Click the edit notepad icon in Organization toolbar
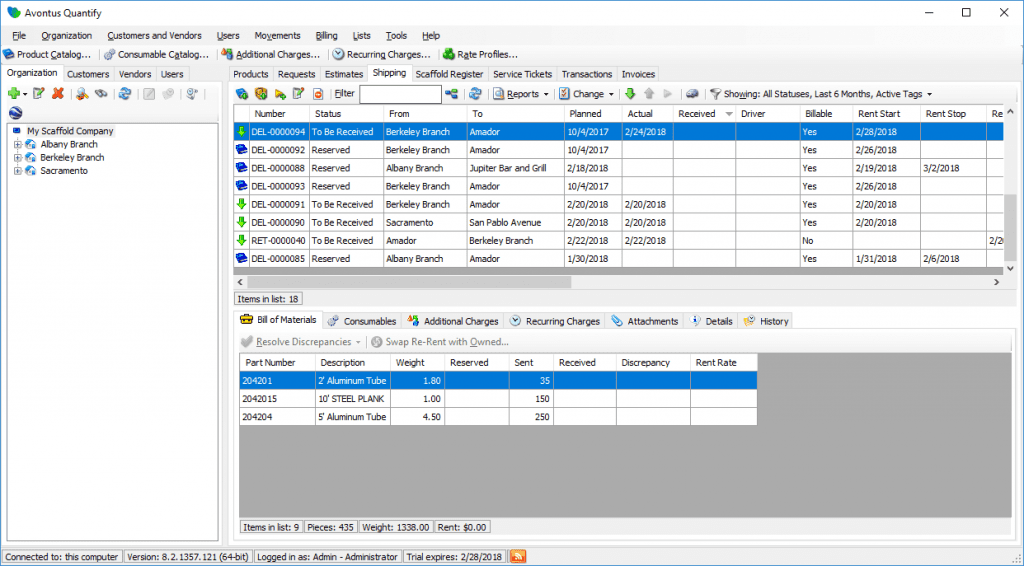Image resolution: width=1024 pixels, height=566 pixels. click(39, 94)
